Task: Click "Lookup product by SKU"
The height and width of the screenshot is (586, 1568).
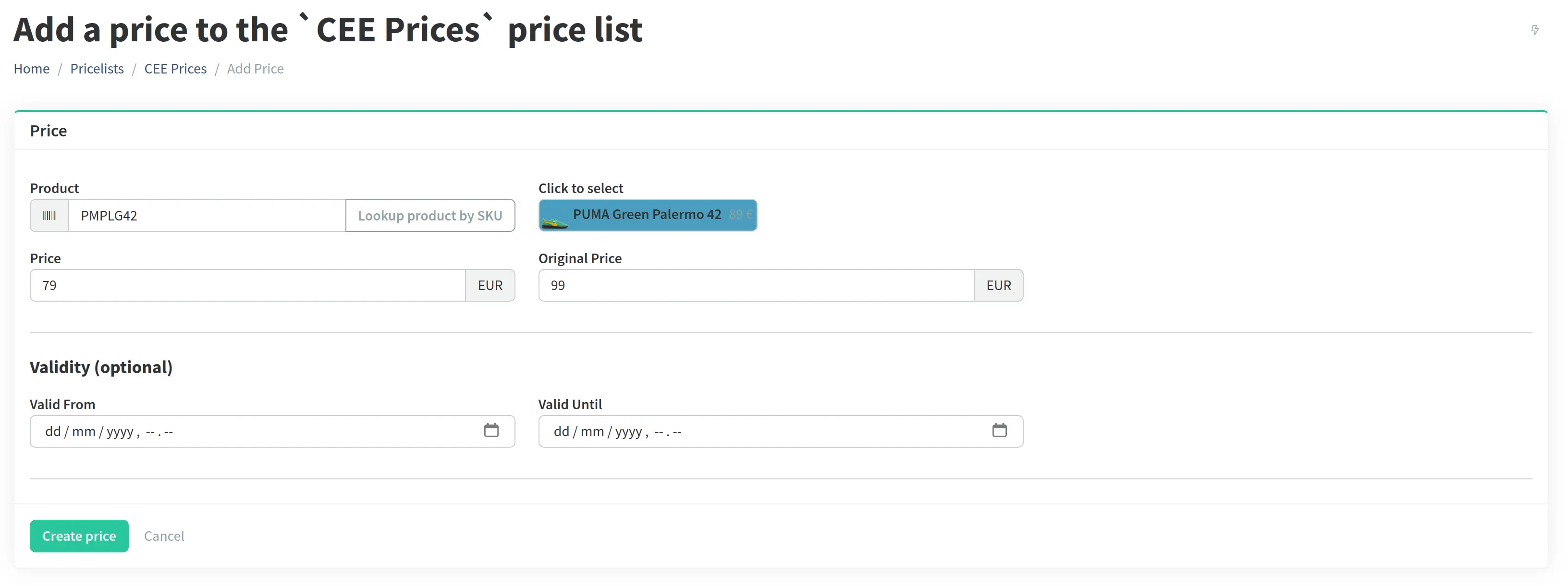Action: [x=430, y=215]
